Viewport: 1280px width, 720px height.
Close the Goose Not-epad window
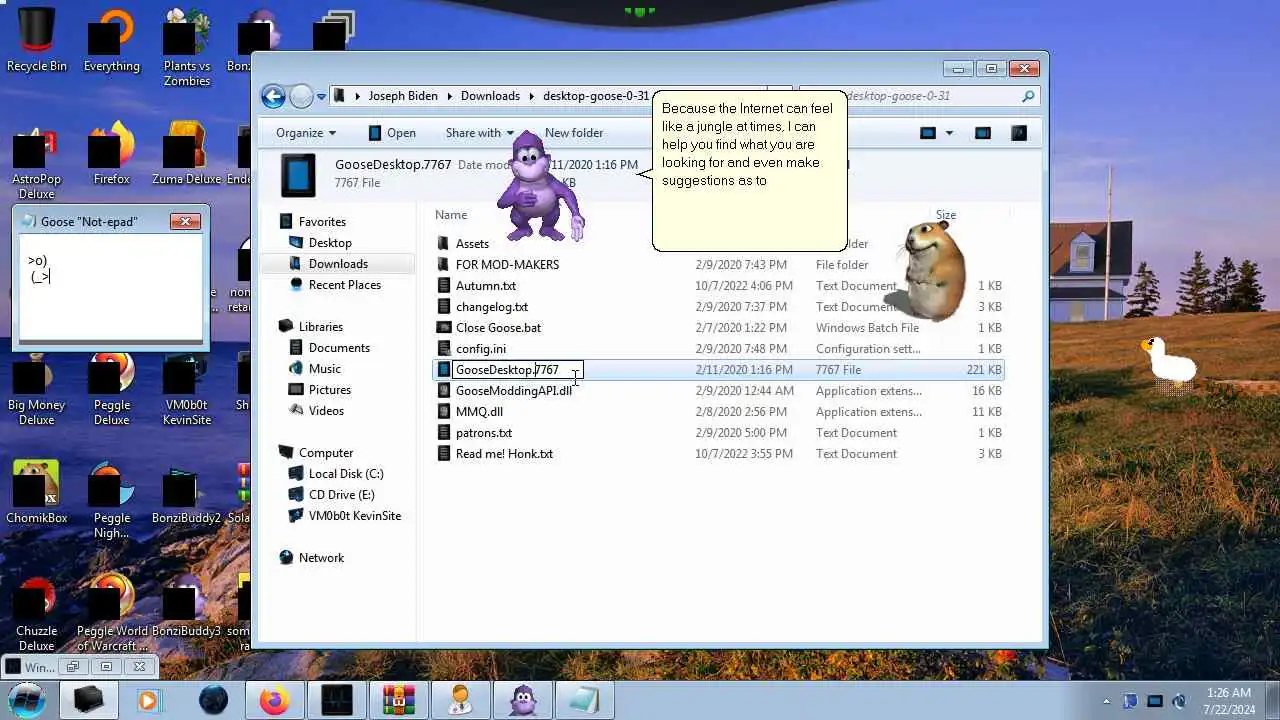[185, 221]
